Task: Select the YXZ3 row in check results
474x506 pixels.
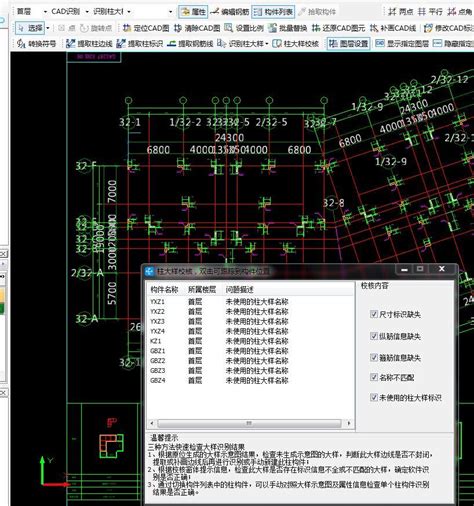Action: pyautogui.click(x=250, y=321)
